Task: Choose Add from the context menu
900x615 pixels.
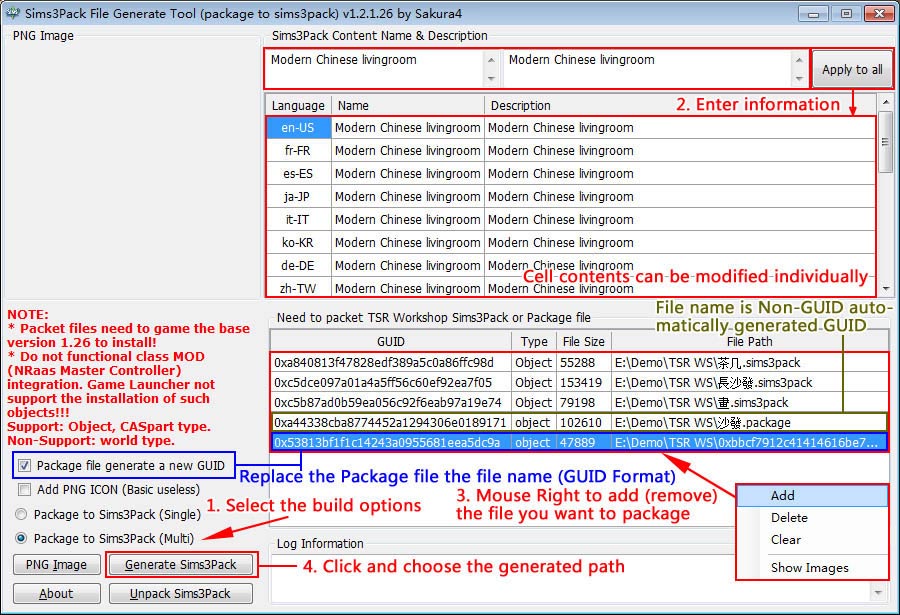Action: pos(812,496)
